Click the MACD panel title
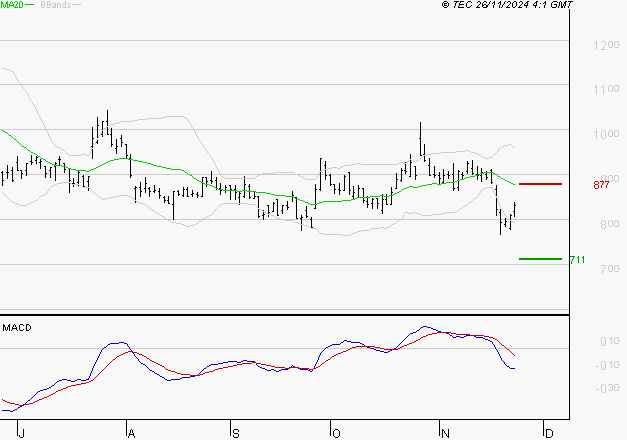 pyautogui.click(x=17, y=328)
